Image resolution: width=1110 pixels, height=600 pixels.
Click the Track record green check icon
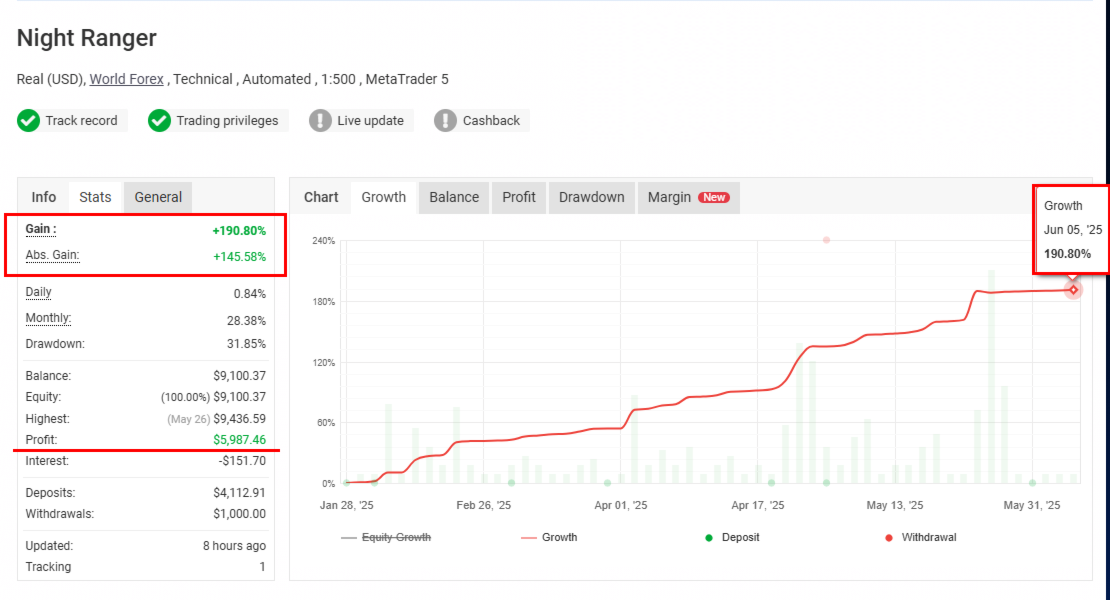point(28,121)
